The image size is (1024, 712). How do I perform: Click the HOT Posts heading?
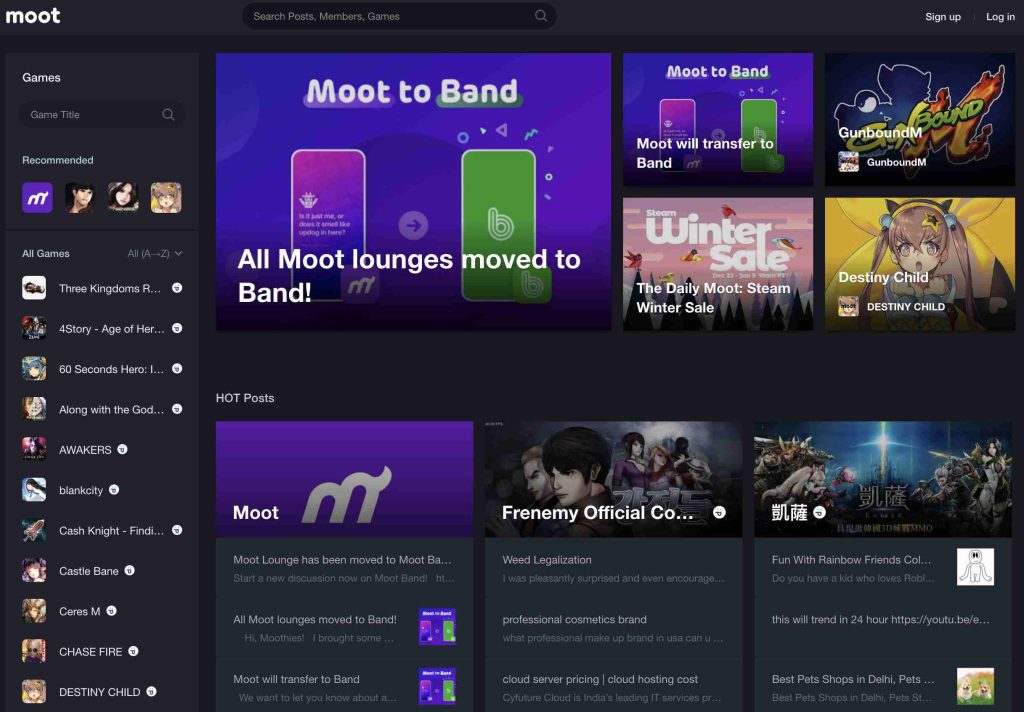pyautogui.click(x=245, y=398)
